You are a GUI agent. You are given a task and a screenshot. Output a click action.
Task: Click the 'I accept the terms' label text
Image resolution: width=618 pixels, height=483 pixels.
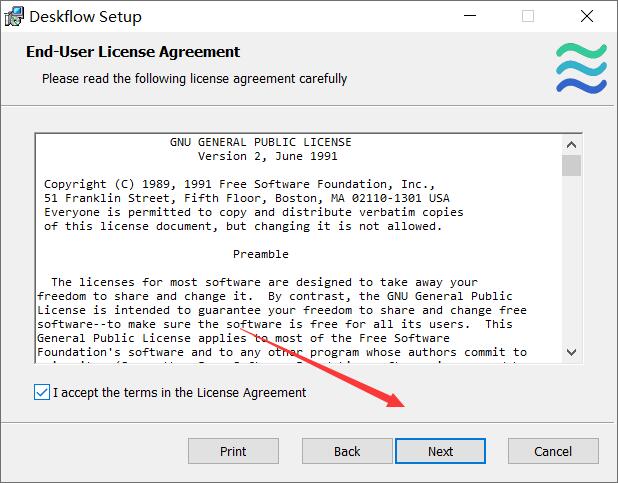coord(179,393)
